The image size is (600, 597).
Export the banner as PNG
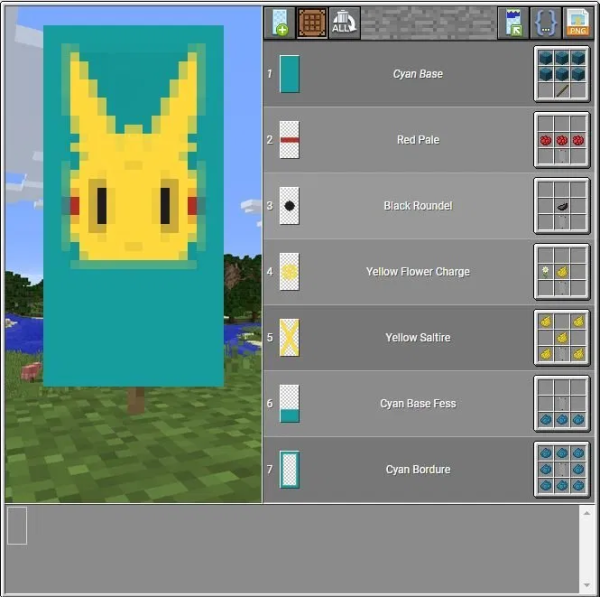pyautogui.click(x=577, y=22)
